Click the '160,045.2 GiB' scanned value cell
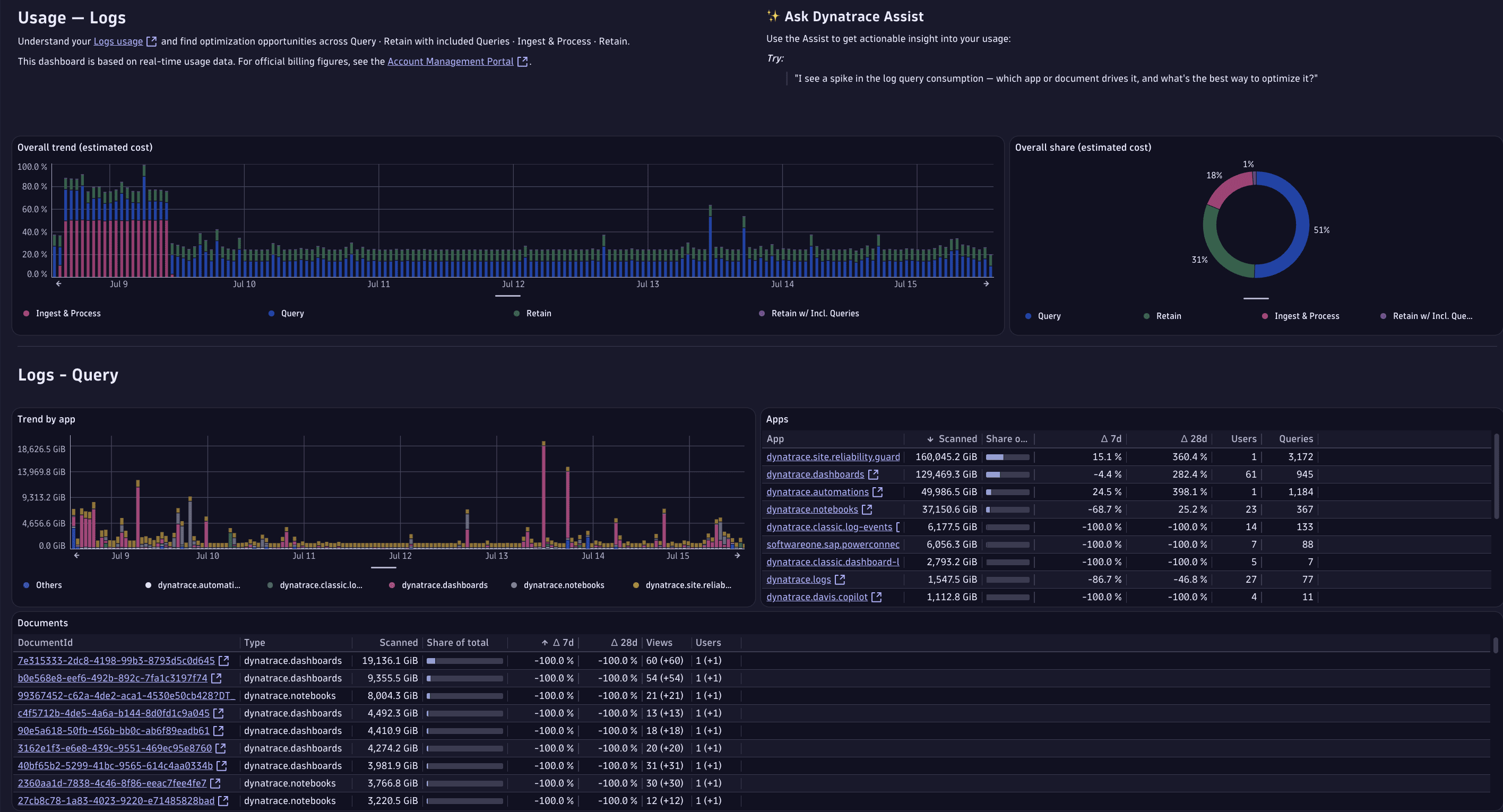This screenshot has width=1503, height=812. [x=946, y=457]
